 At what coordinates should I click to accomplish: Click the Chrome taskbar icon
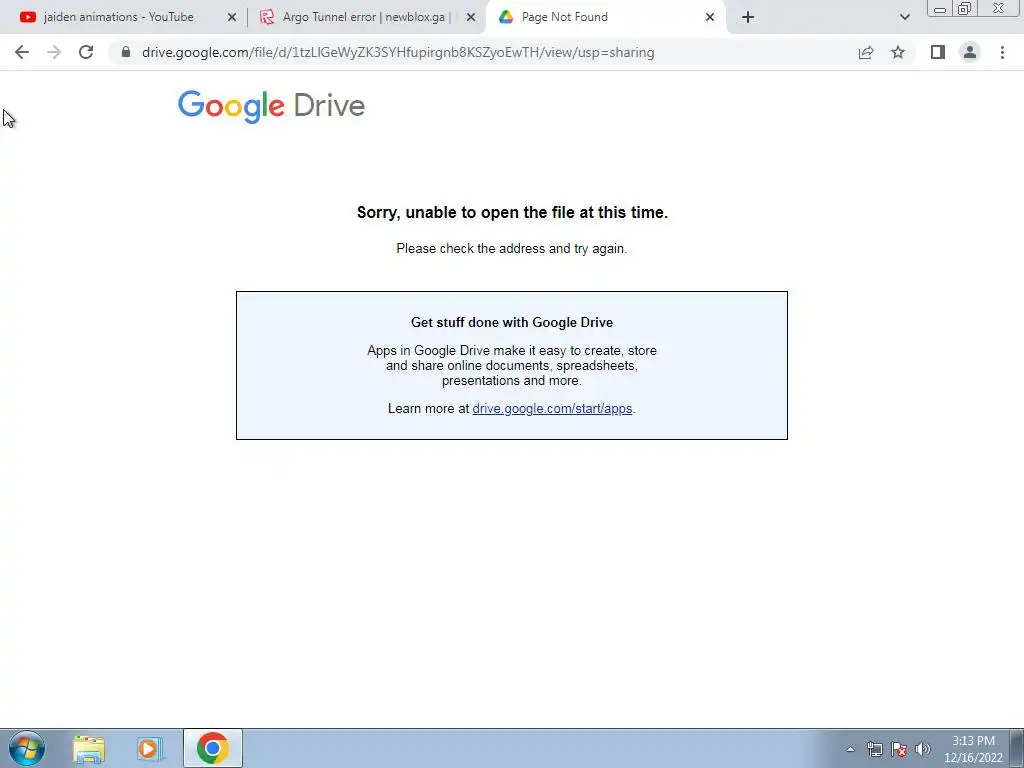[x=213, y=748]
